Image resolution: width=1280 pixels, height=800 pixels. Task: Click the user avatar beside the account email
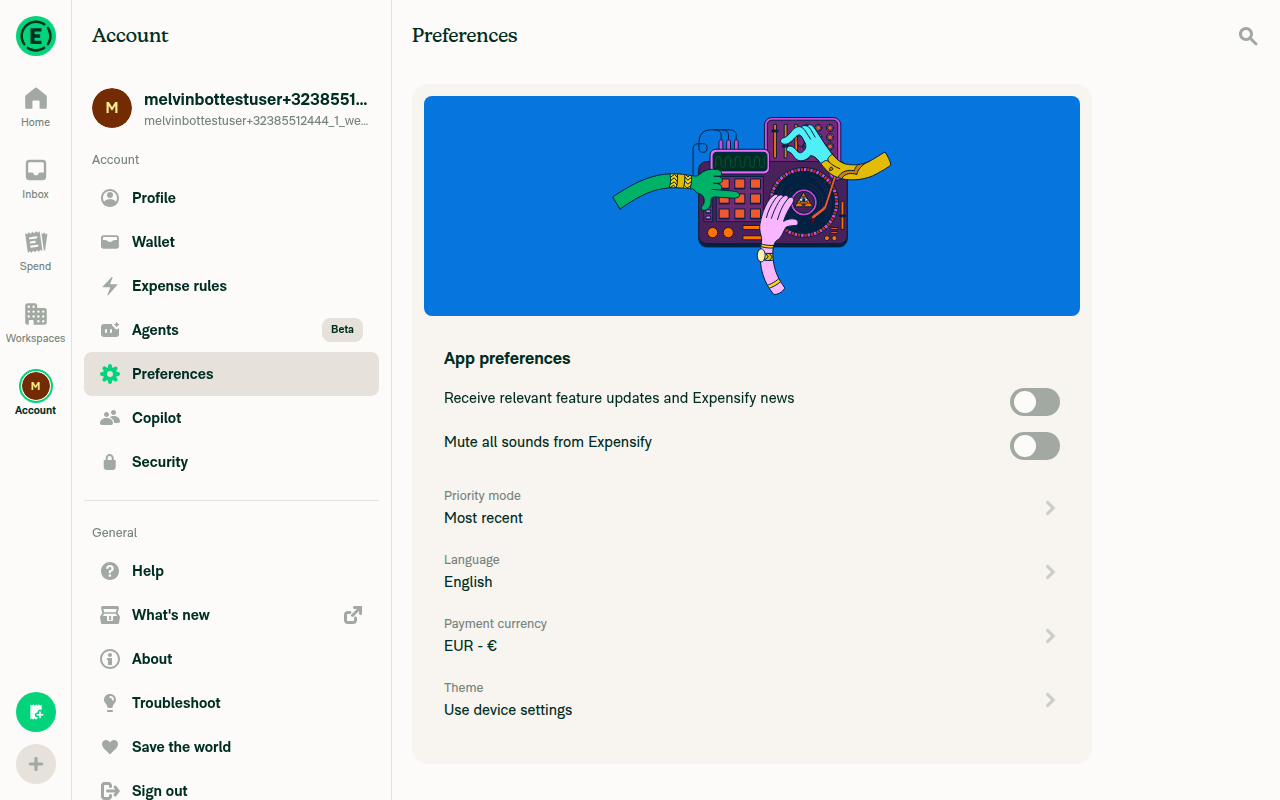[x=112, y=108]
